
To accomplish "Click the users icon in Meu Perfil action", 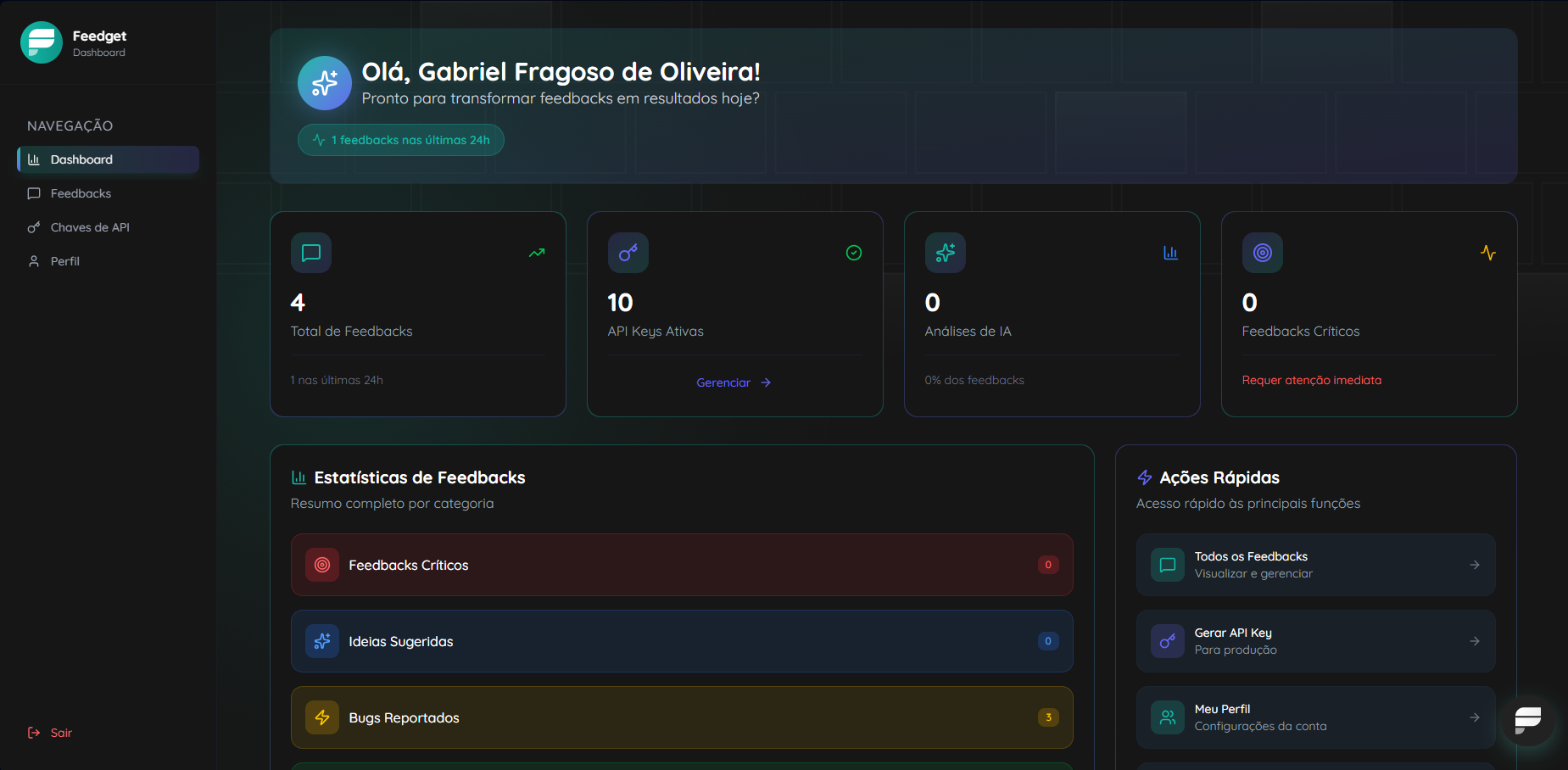I will pos(1168,717).
